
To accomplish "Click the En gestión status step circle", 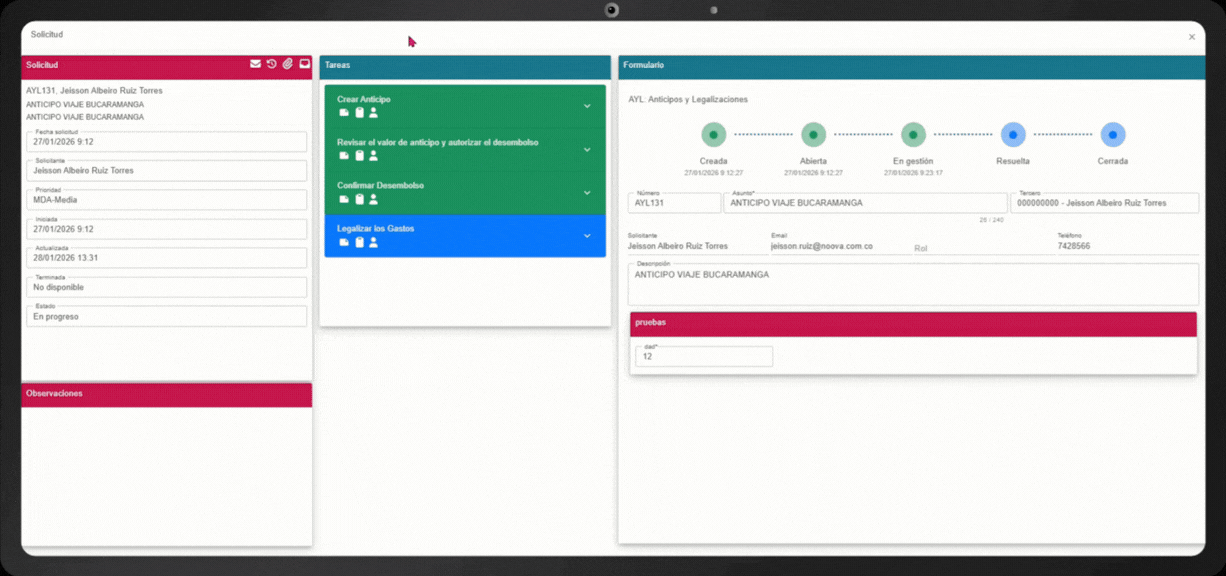I will point(913,134).
